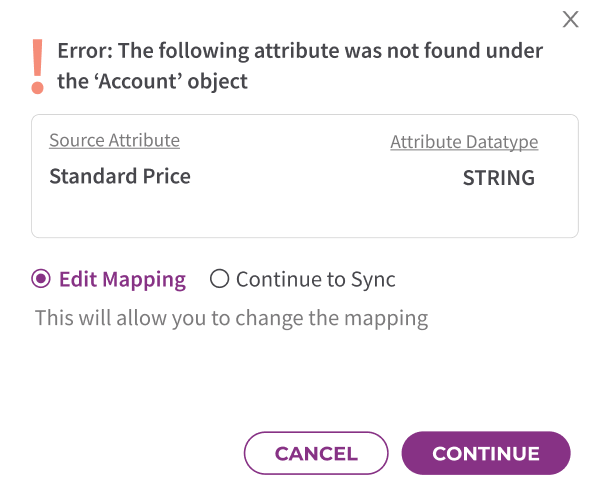Click the orange exclamation warning icon
This screenshot has width=598, height=496.
point(37,66)
